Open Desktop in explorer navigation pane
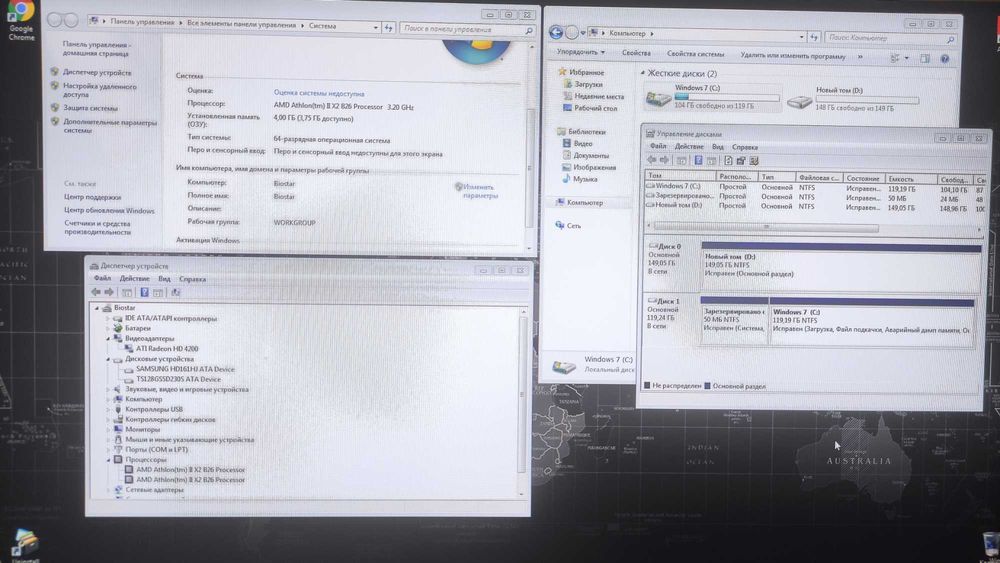Screen dimensions: 1000x563 (x=596, y=108)
